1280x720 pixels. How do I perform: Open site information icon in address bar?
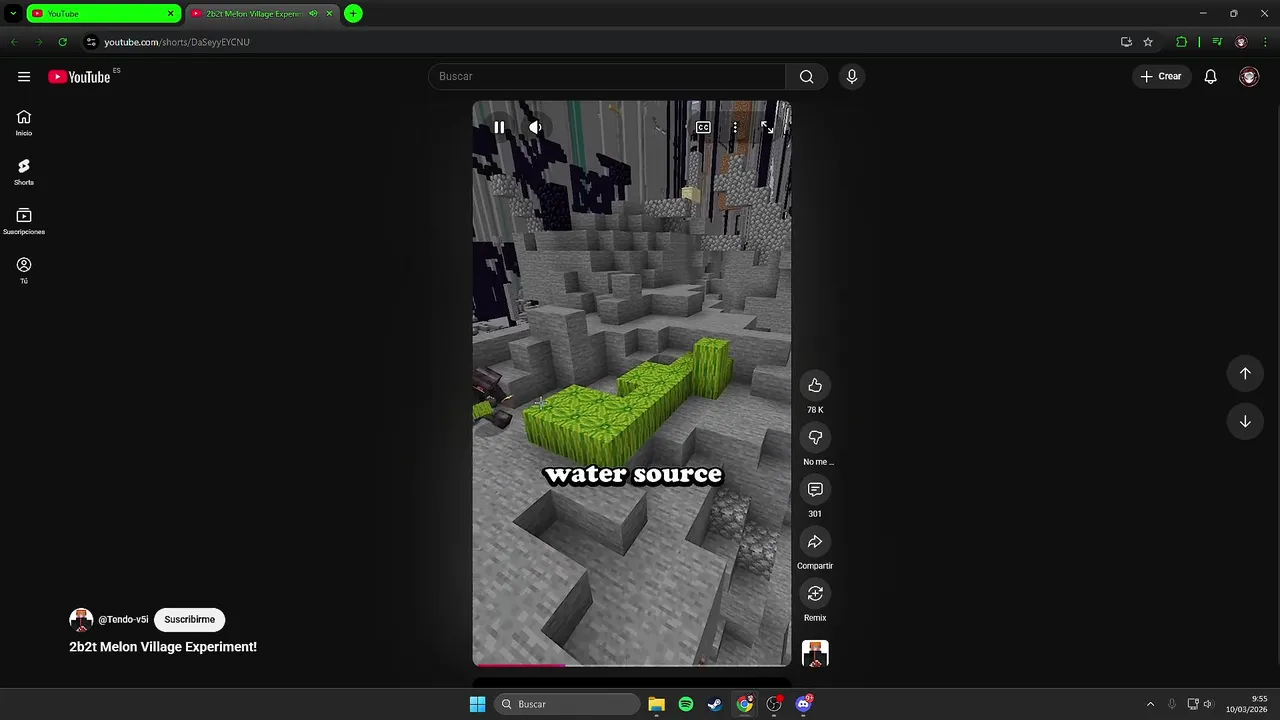click(x=91, y=42)
